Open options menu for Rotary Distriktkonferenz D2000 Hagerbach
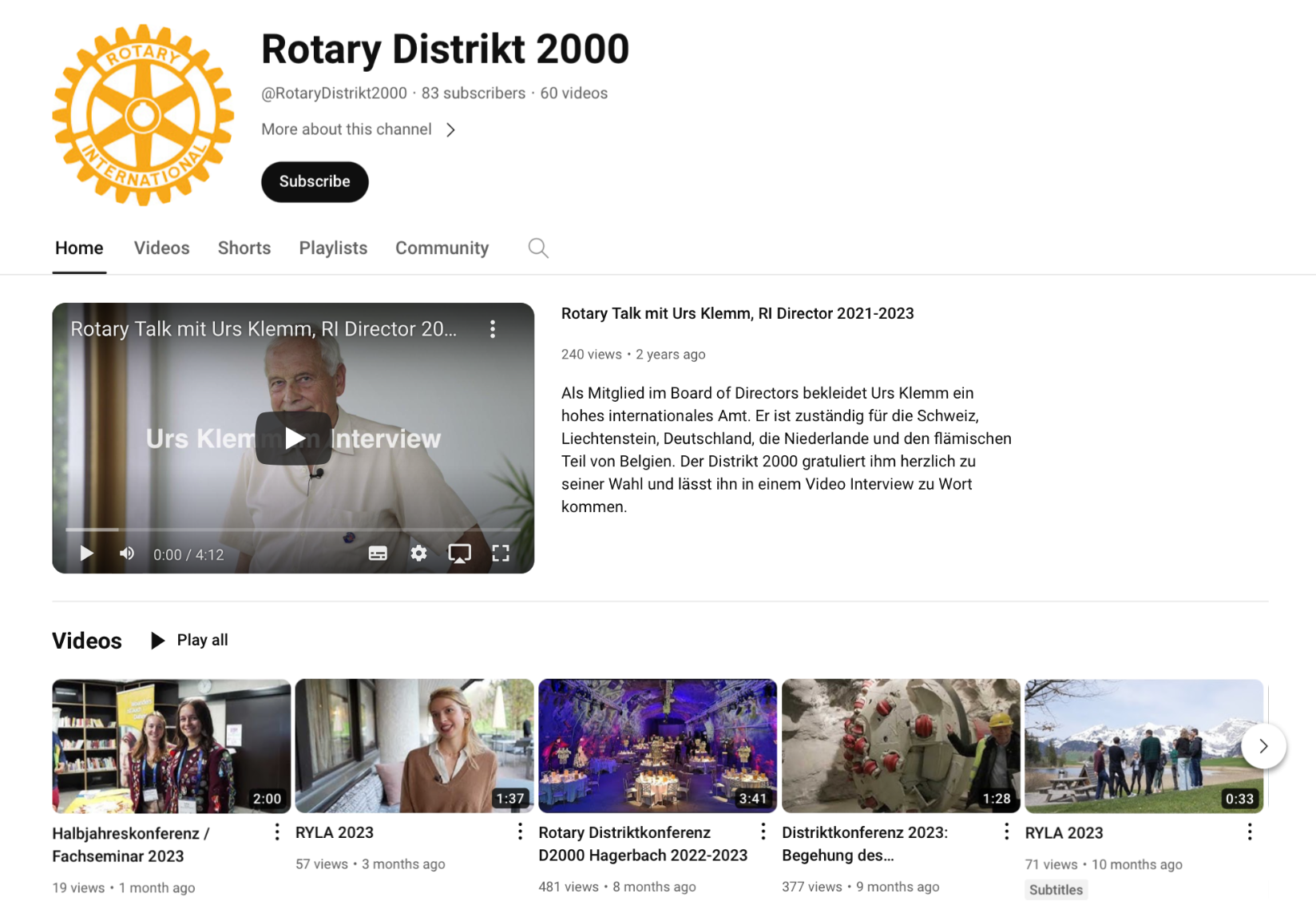 (763, 832)
